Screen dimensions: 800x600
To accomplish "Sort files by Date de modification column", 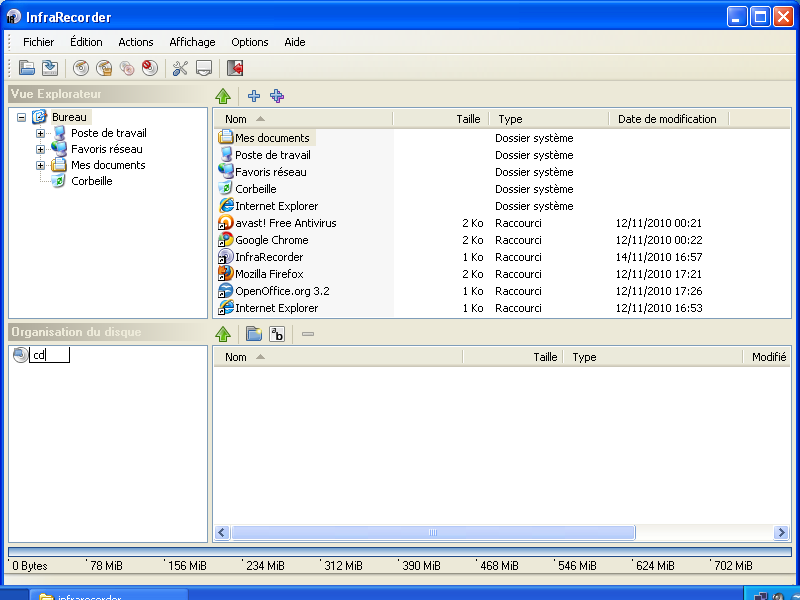I will coord(667,119).
